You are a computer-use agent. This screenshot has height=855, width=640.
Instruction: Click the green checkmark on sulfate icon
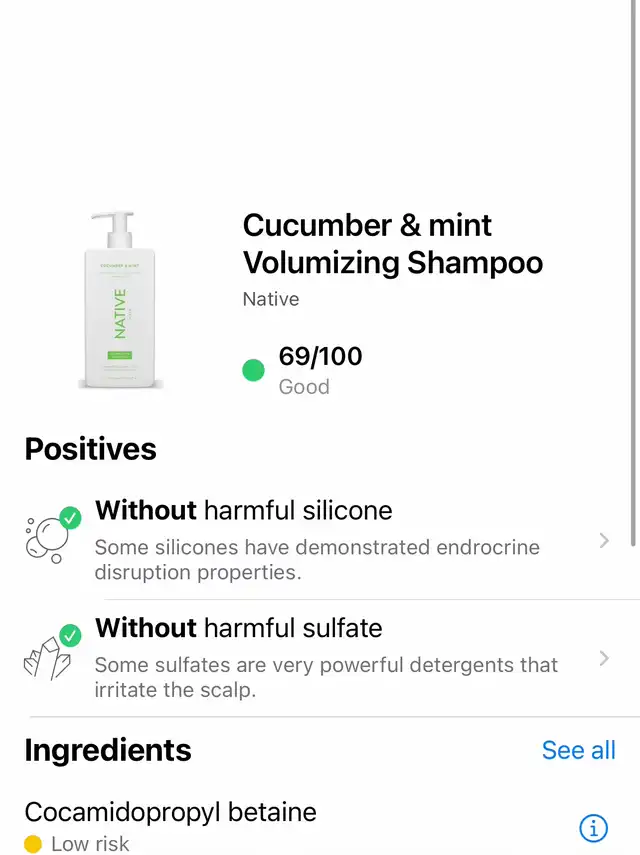(70, 635)
